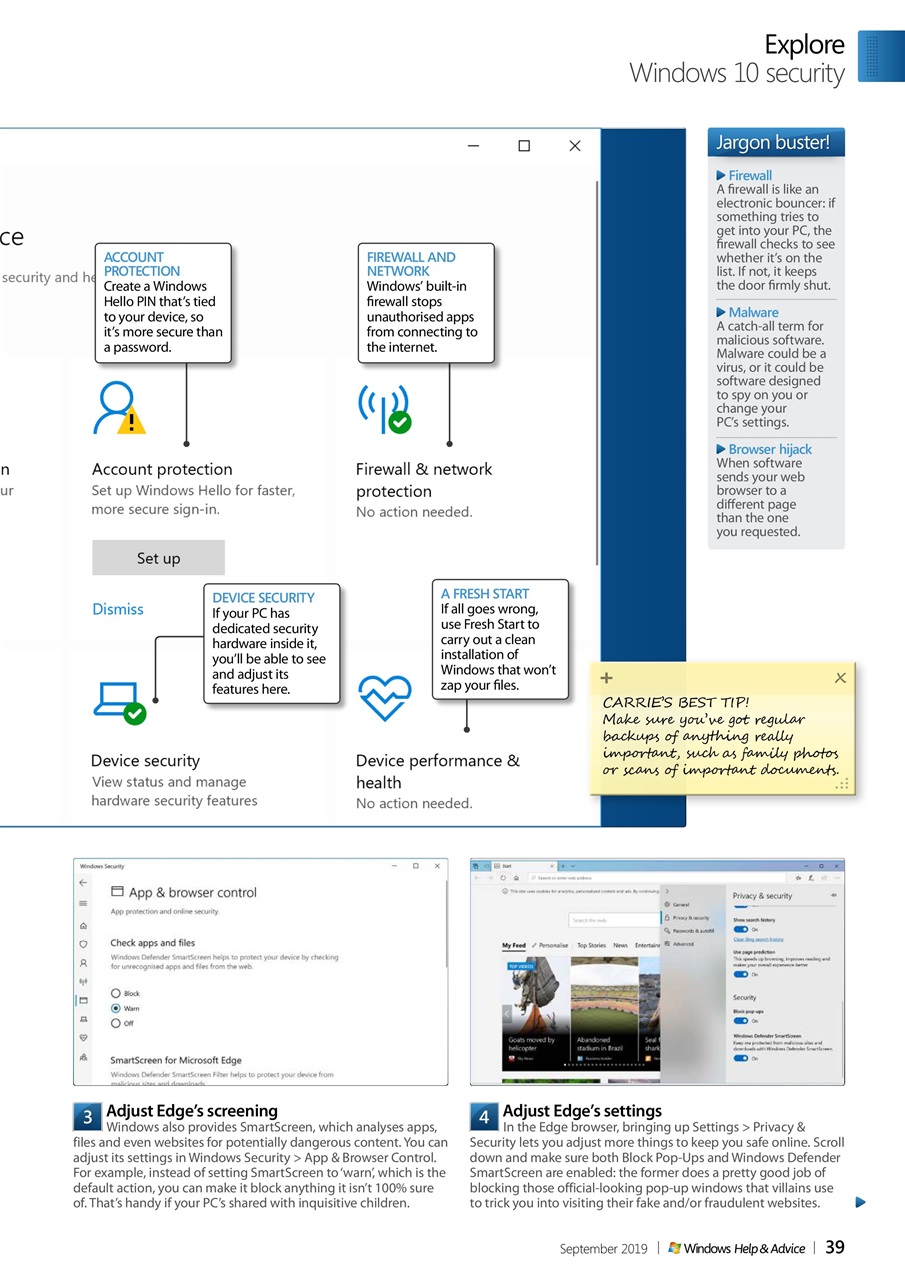Select the Virus & threat protection shield icon
This screenshot has height=1280, width=905.
coord(82,943)
